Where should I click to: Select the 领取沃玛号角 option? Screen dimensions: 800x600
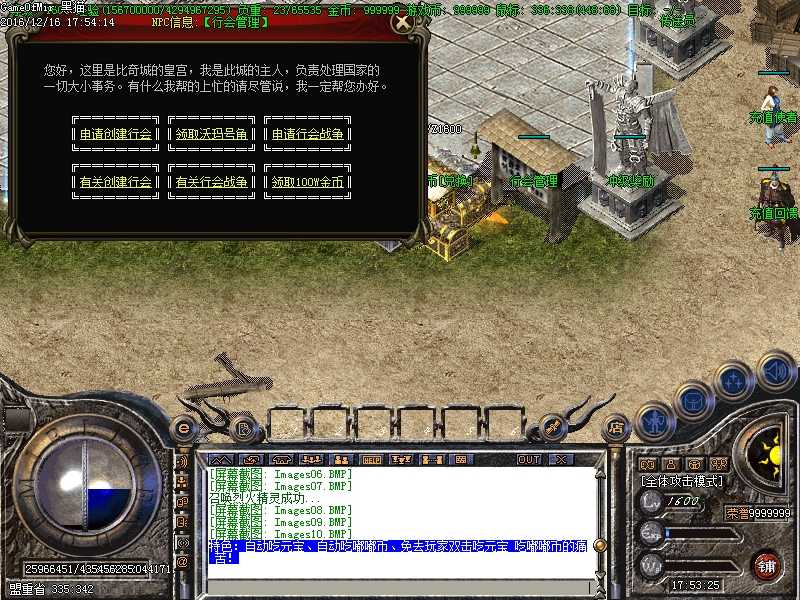coord(211,134)
